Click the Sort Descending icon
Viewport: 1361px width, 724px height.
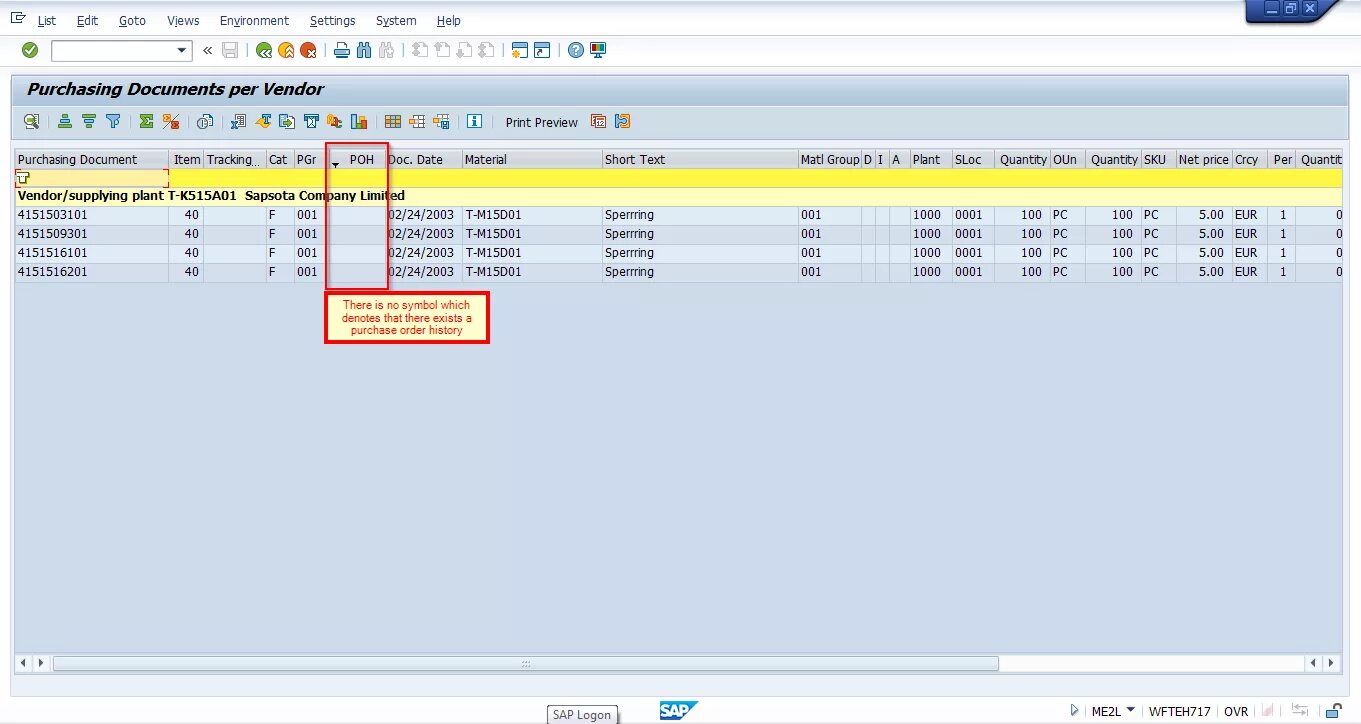[89, 122]
